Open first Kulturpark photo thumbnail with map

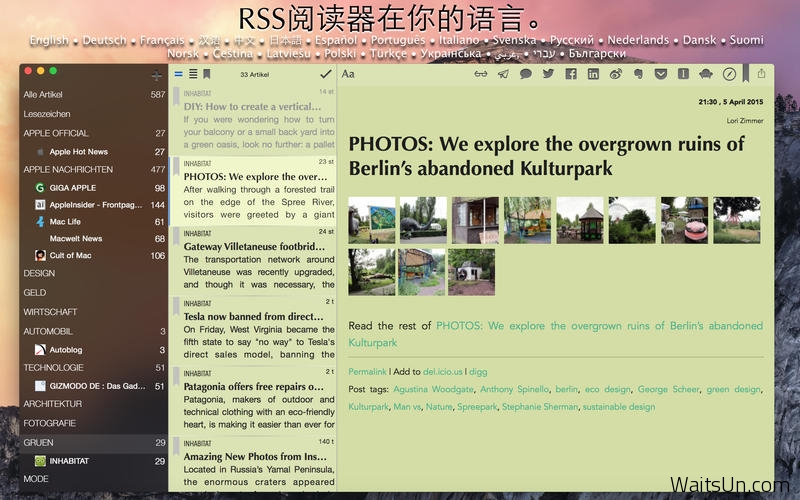[x=372, y=220]
